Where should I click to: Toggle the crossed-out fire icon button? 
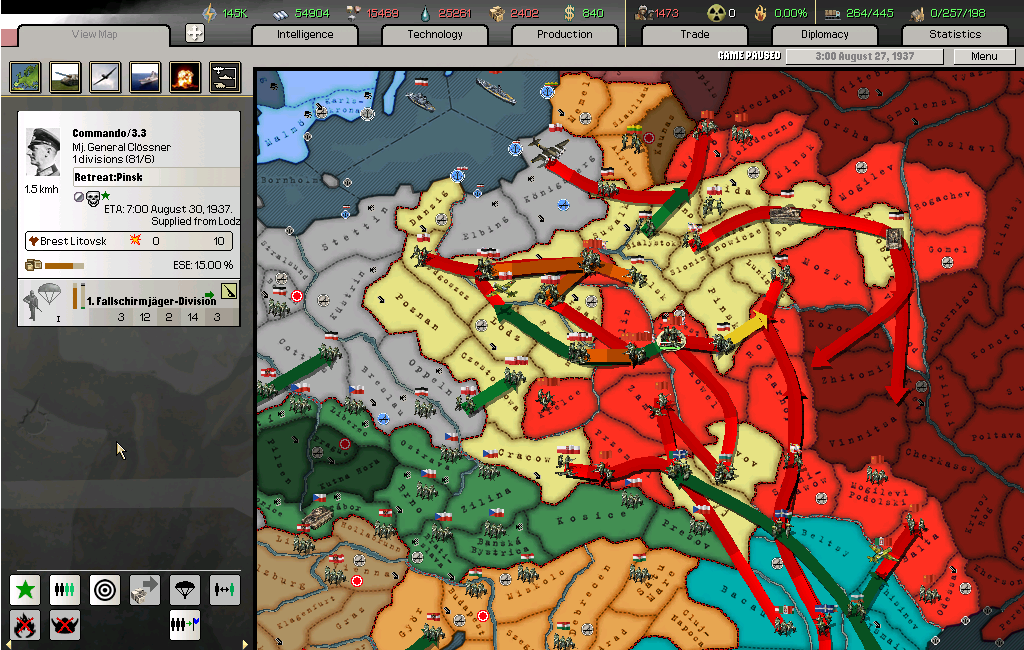pos(25,625)
